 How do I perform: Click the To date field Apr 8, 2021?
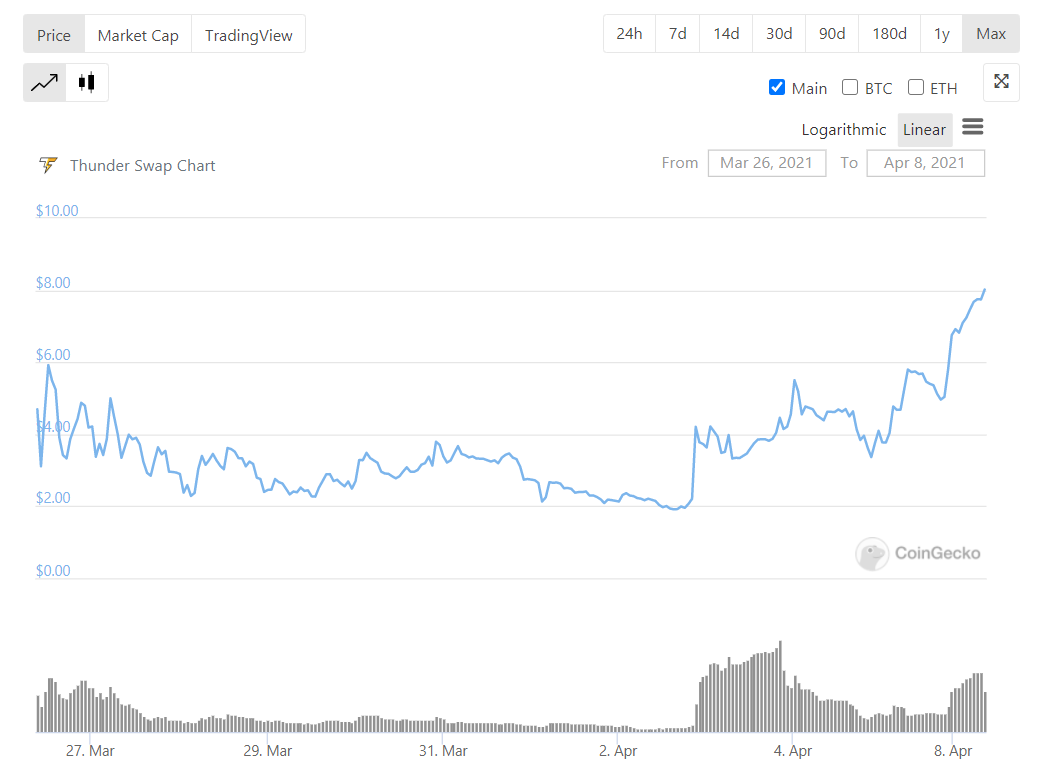pyautogui.click(x=925, y=163)
